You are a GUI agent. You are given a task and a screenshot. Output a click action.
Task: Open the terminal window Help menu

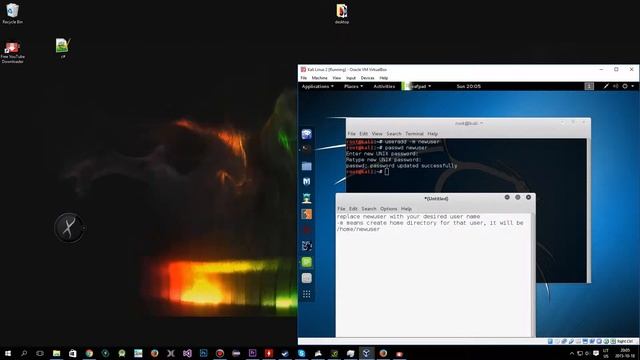[433, 134]
